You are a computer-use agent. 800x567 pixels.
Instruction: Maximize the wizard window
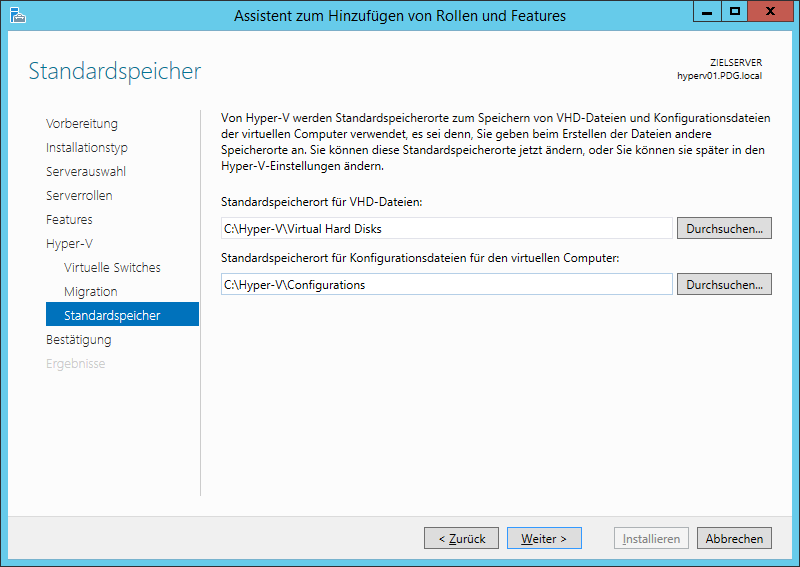coord(736,11)
